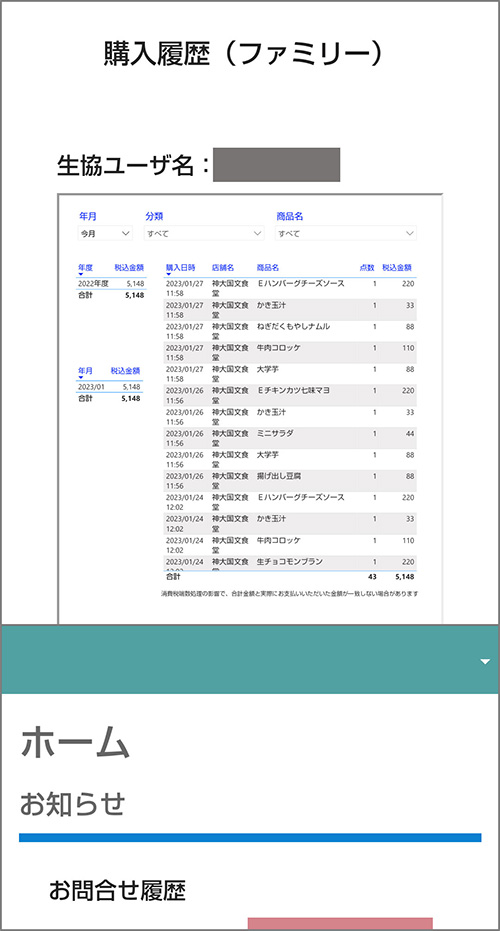Sort by 商品名 table column header
This screenshot has width=500, height=931.
click(x=268, y=268)
